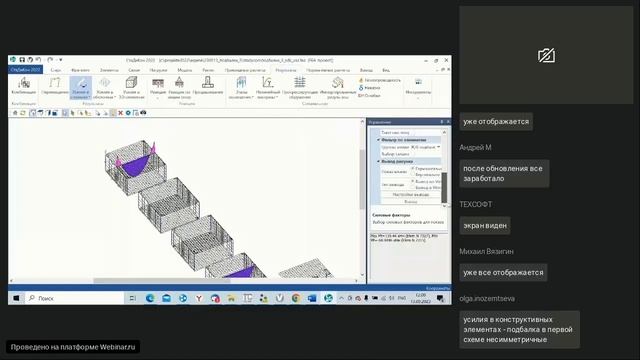640x360 pixels.
Task: Show hidden system tray icons chevron
Action: pyautogui.click(x=341, y=298)
